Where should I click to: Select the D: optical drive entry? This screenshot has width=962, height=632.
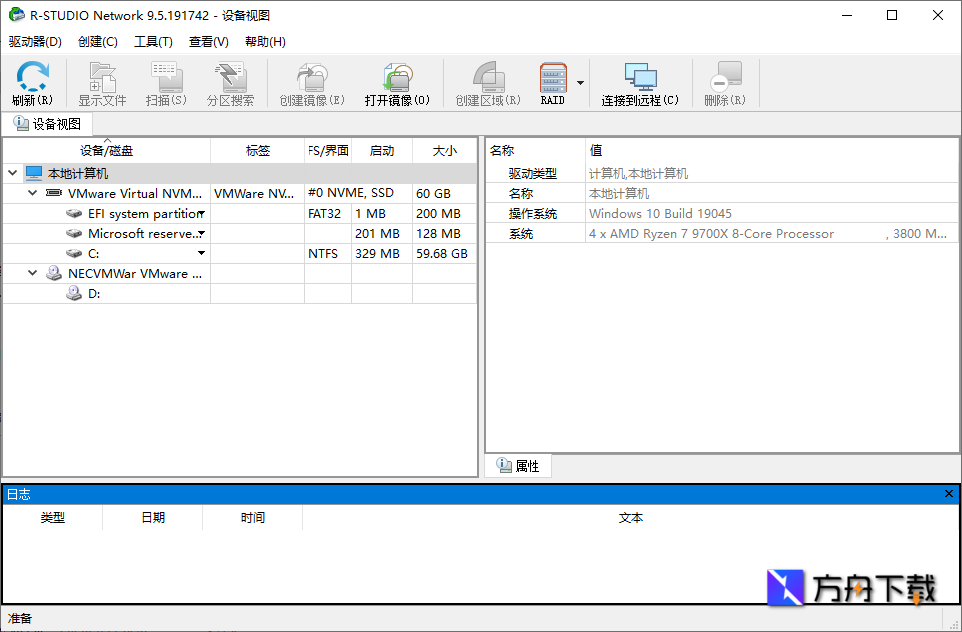pos(95,293)
